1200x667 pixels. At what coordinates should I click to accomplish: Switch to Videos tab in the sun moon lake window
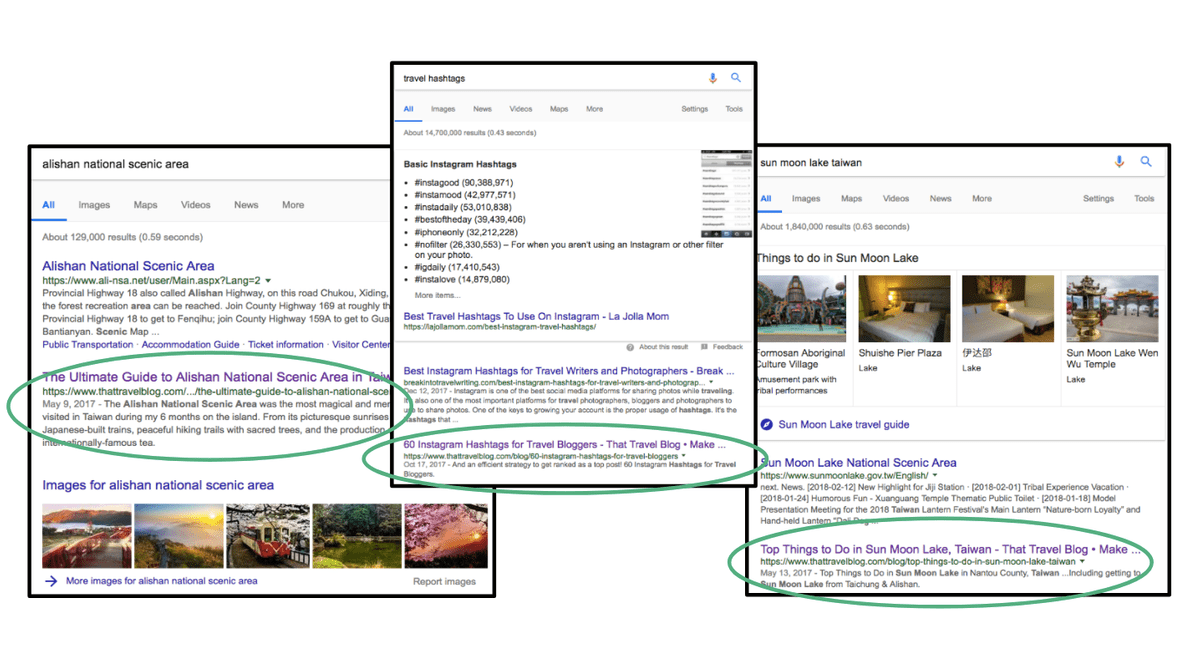click(x=896, y=199)
